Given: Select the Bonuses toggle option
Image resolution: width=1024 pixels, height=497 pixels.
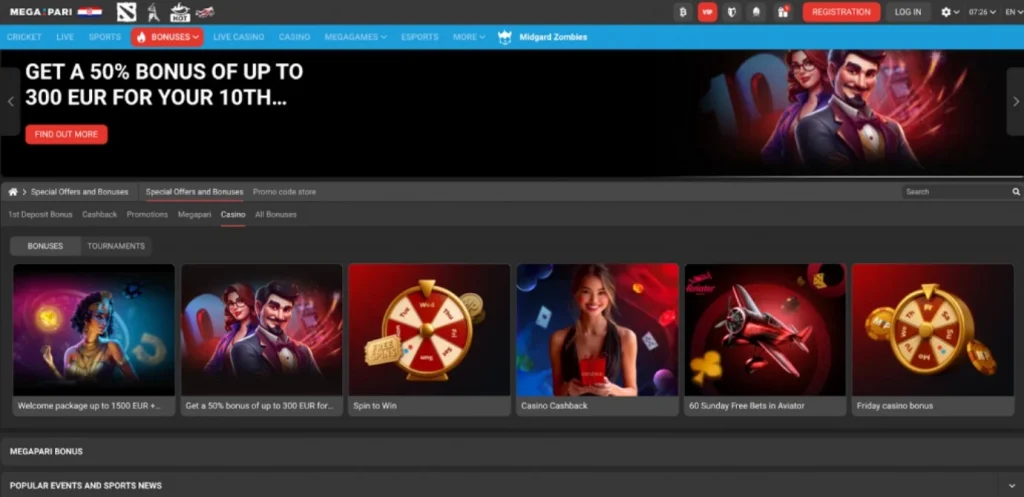Looking at the screenshot, I should point(45,246).
